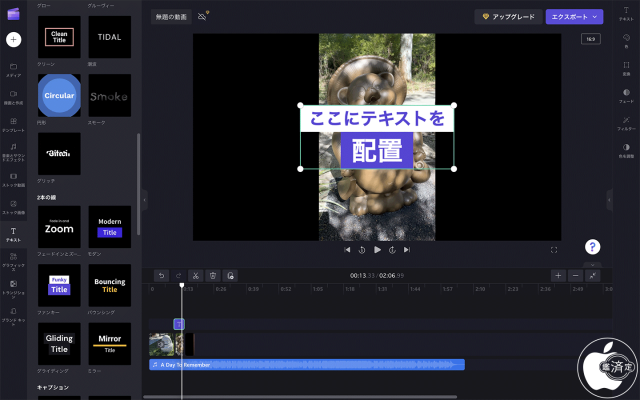Fit the timeline to screen
The height and width of the screenshot is (400, 640).
593,276
